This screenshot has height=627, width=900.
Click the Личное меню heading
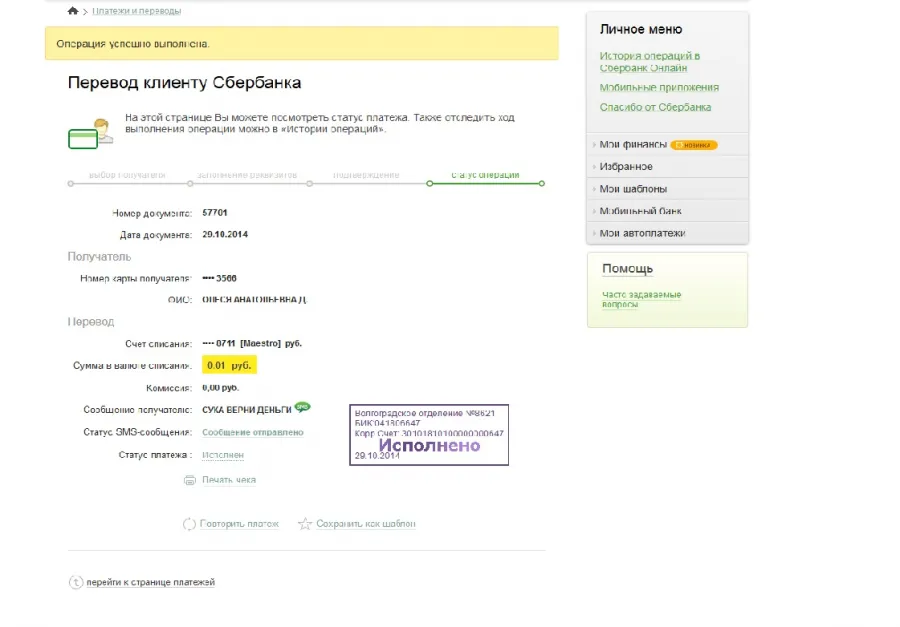(x=641, y=29)
